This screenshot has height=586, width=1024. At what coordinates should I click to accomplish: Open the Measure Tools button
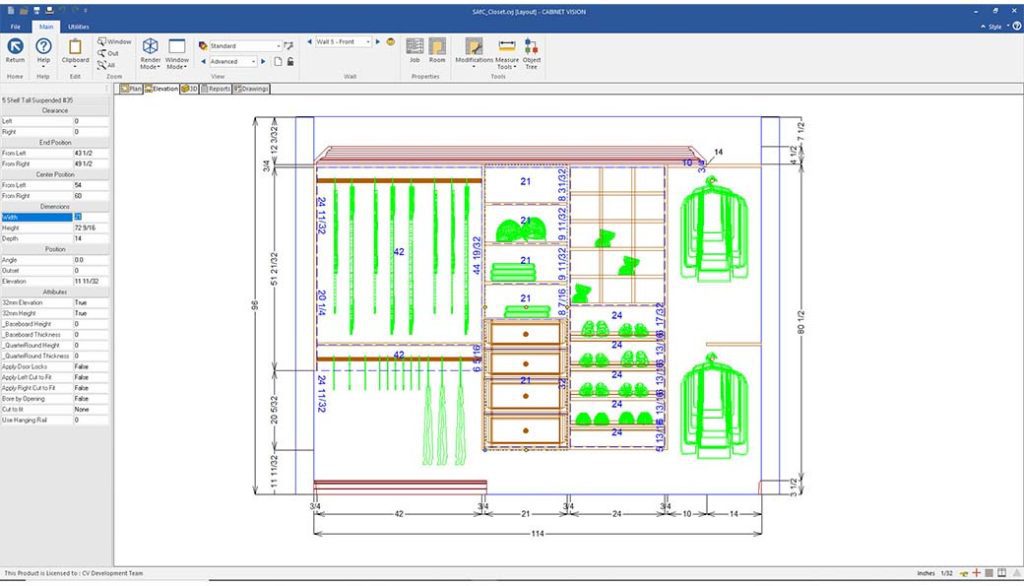505,52
